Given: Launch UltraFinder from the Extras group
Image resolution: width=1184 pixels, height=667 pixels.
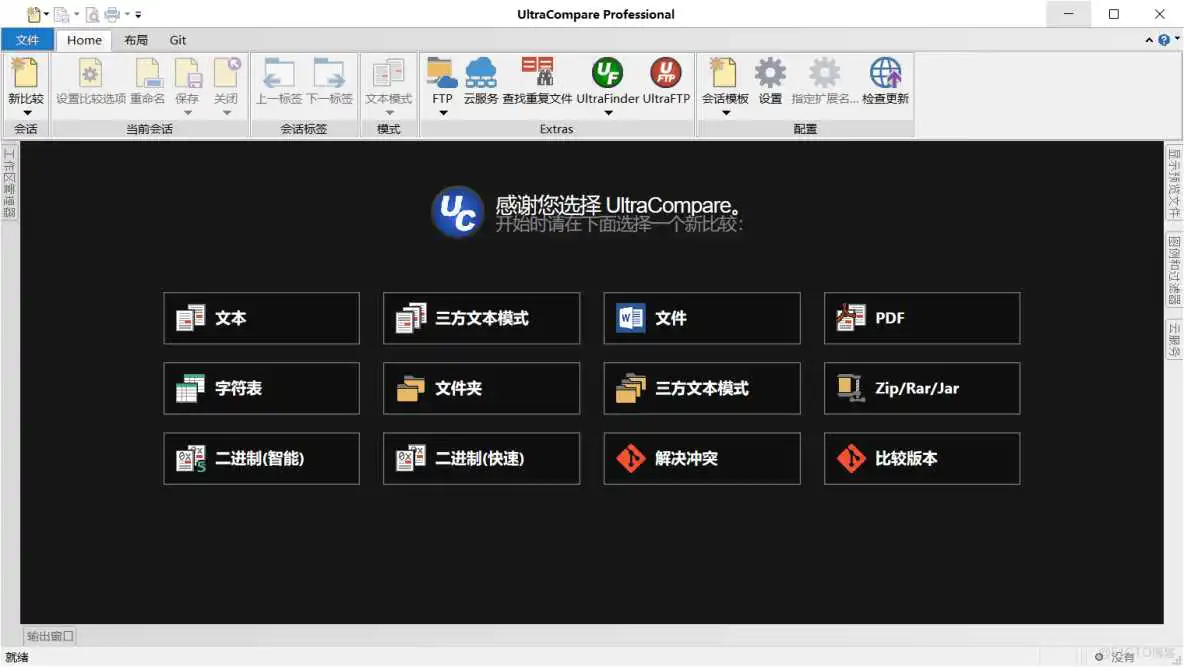Looking at the screenshot, I should [606, 80].
